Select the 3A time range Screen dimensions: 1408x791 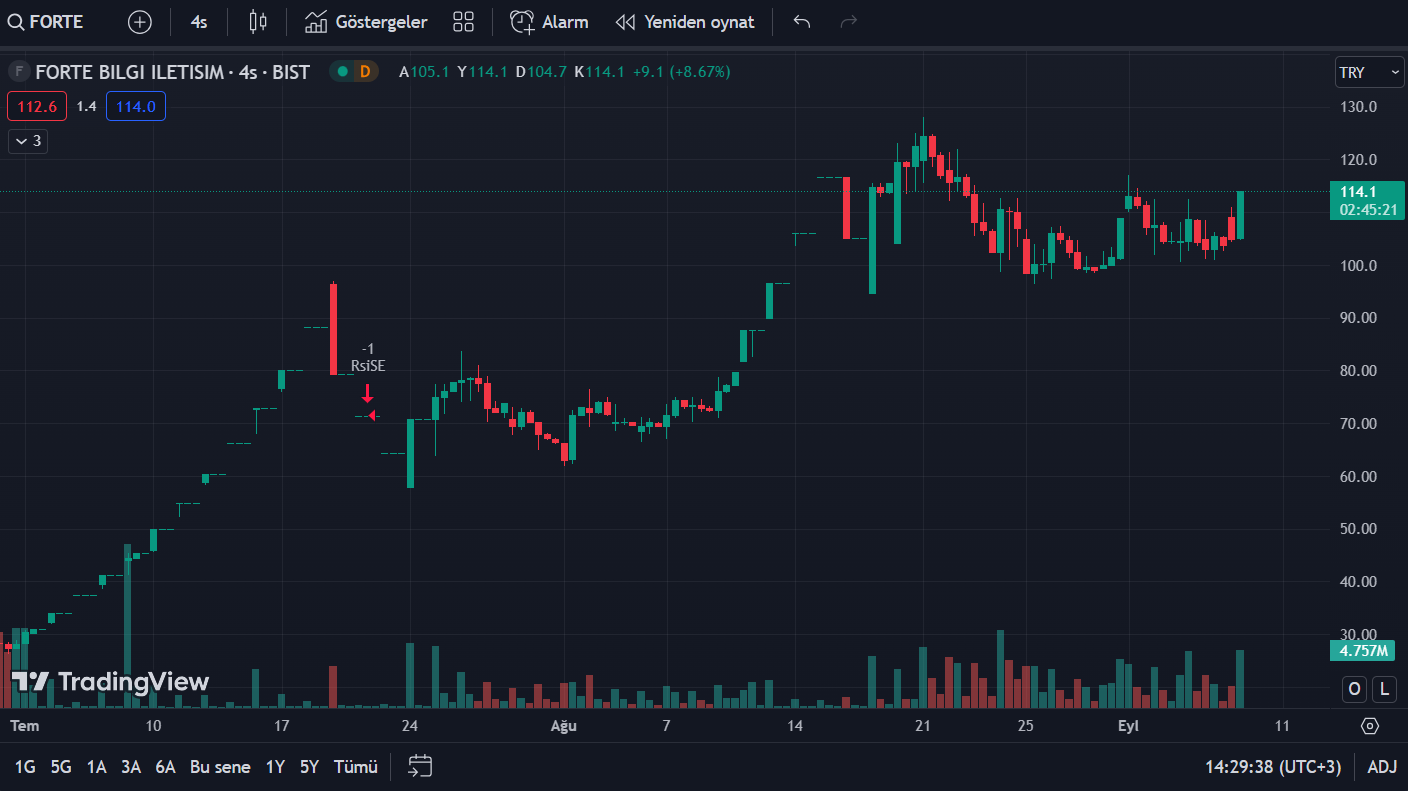(131, 767)
